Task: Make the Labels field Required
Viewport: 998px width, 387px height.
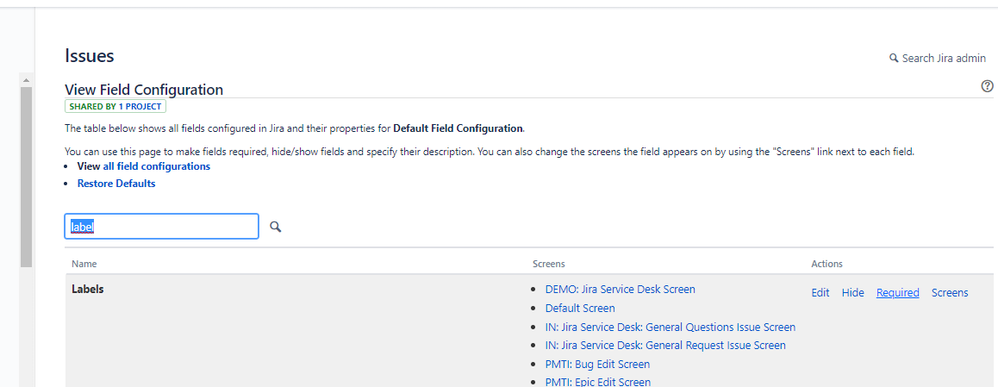Action: pos(897,293)
